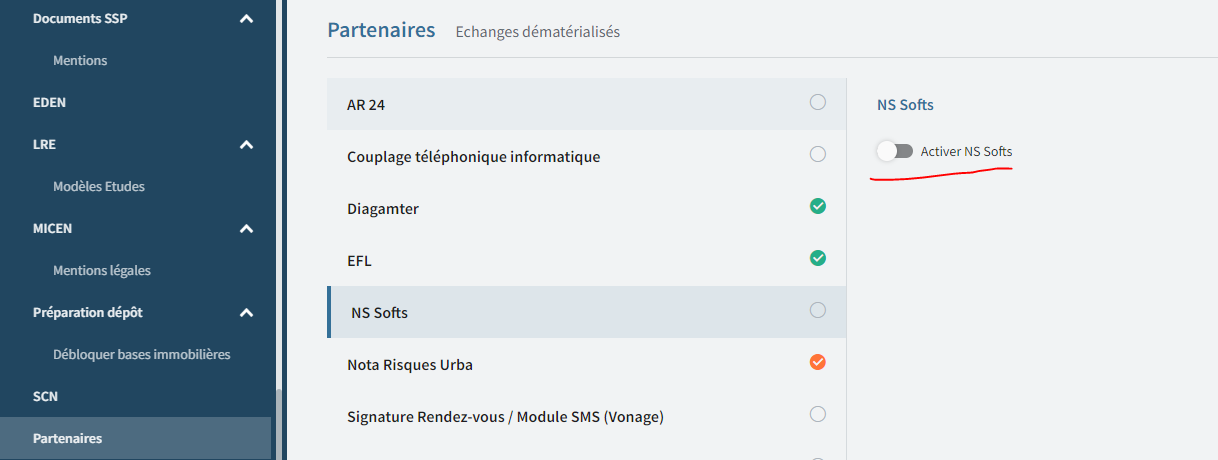
Task: Collapse the LRE sidebar section
Action: 247,144
